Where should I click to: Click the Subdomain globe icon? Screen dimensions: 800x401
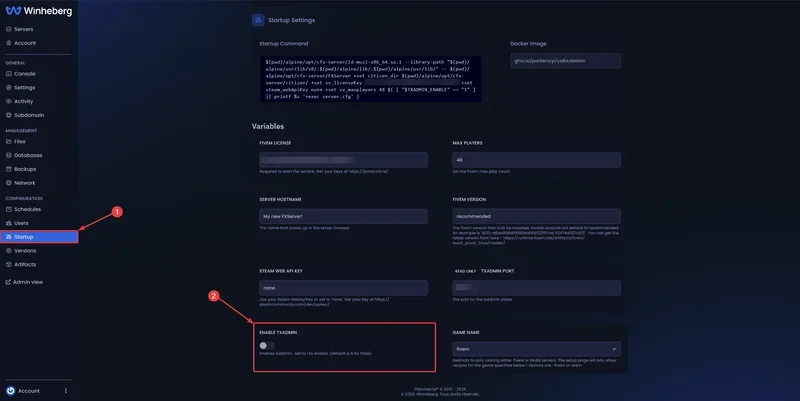9,115
